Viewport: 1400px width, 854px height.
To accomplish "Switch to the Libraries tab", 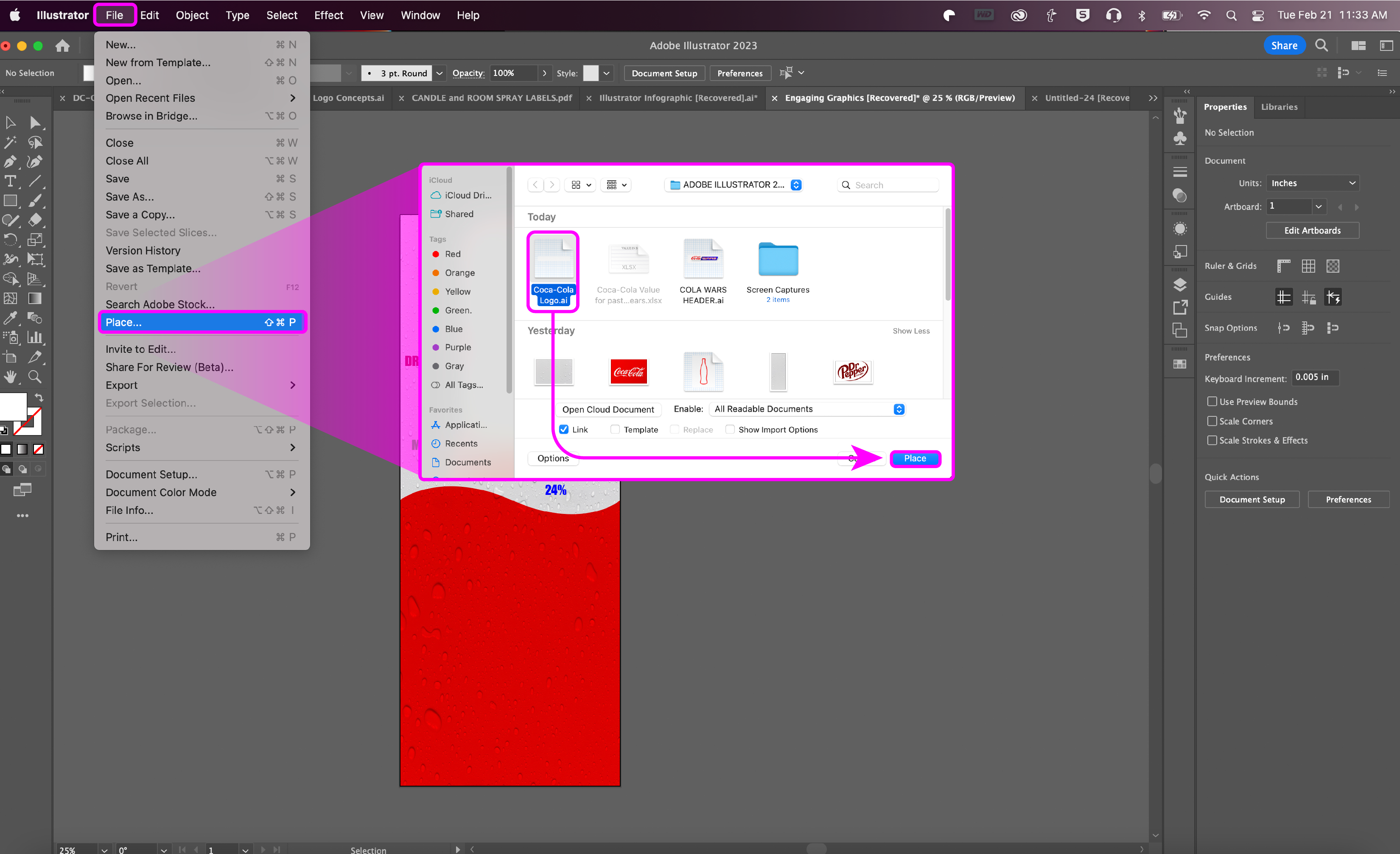I will coord(1279,107).
